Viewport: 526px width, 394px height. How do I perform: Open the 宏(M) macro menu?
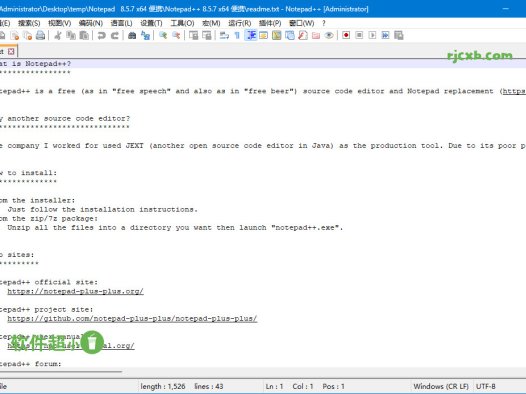[x=211, y=23]
